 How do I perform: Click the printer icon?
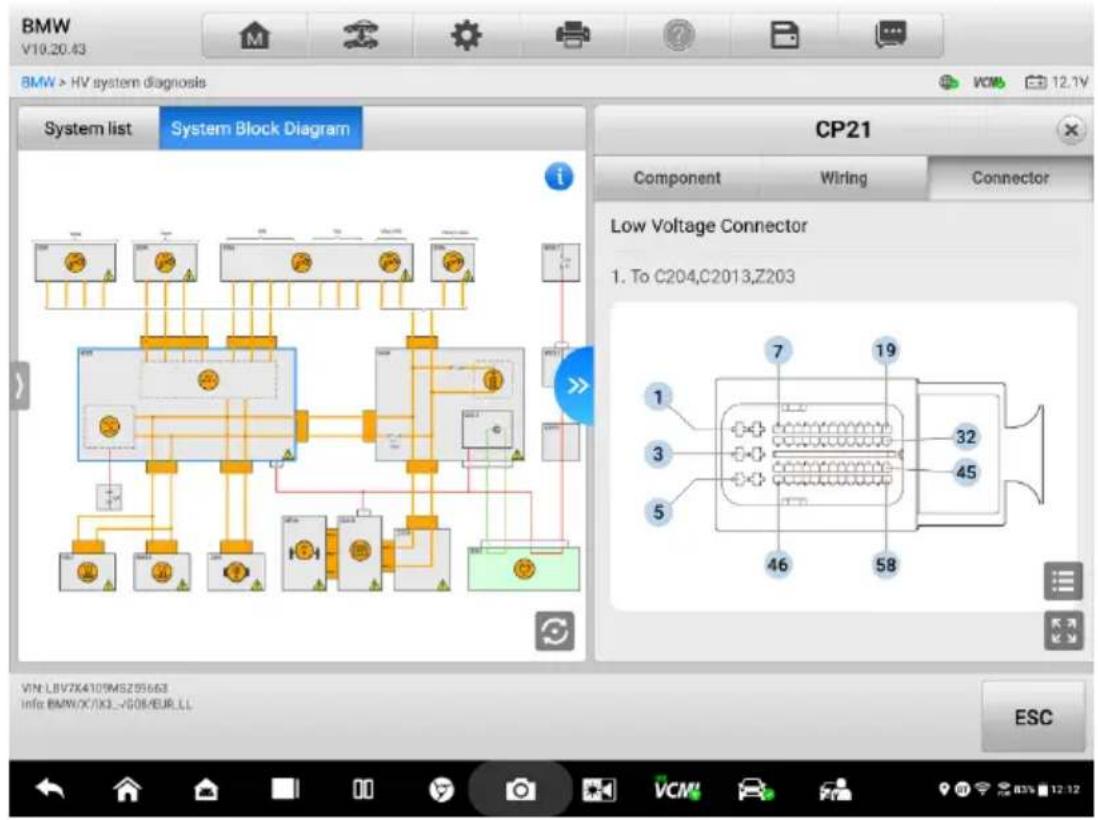tap(572, 35)
